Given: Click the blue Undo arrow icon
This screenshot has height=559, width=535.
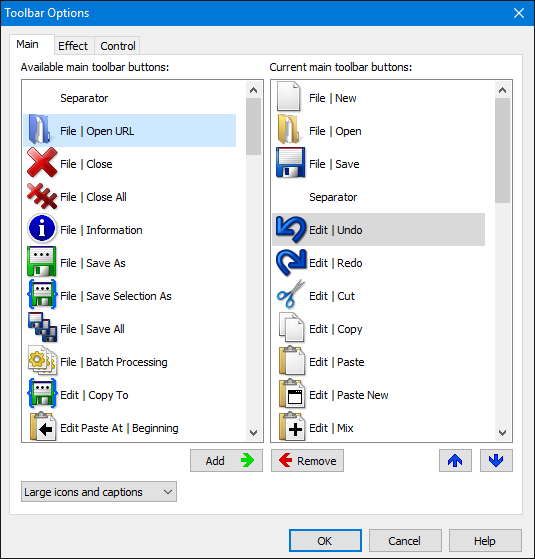Looking at the screenshot, I should point(291,229).
